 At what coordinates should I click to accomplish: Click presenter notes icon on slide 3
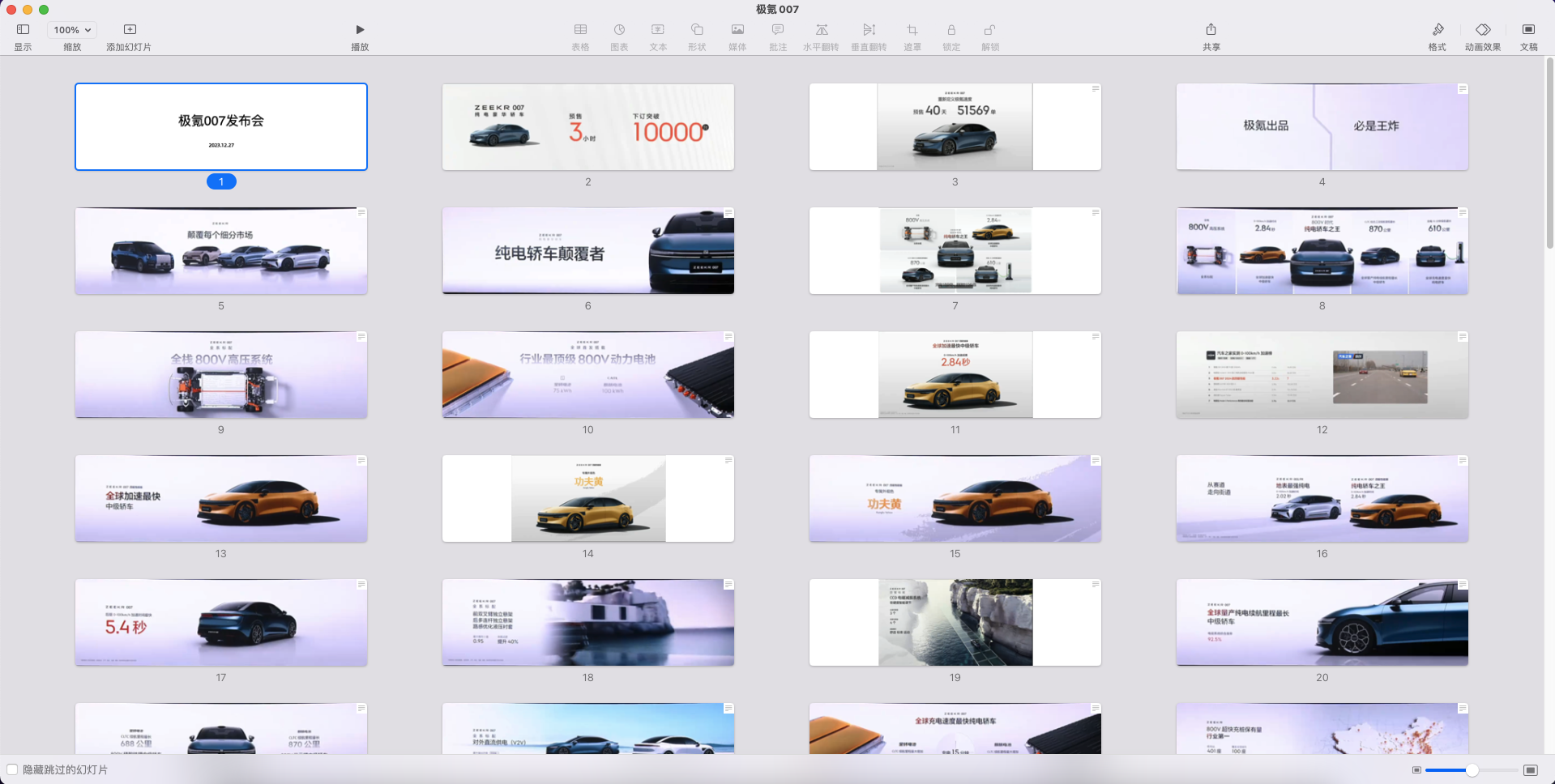click(x=1096, y=88)
